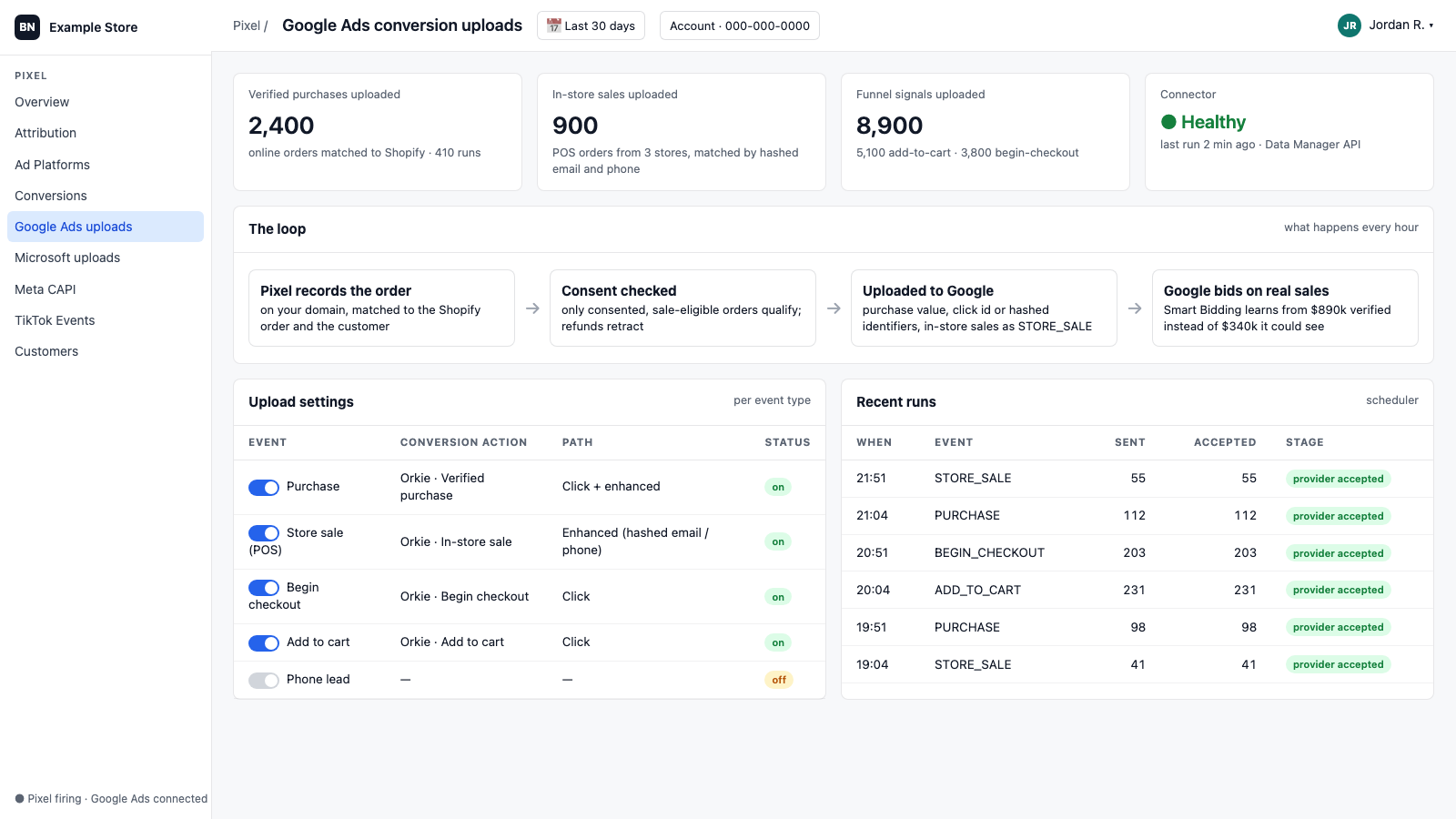Click the Example Store name
This screenshot has width=1456, height=819.
94,27
